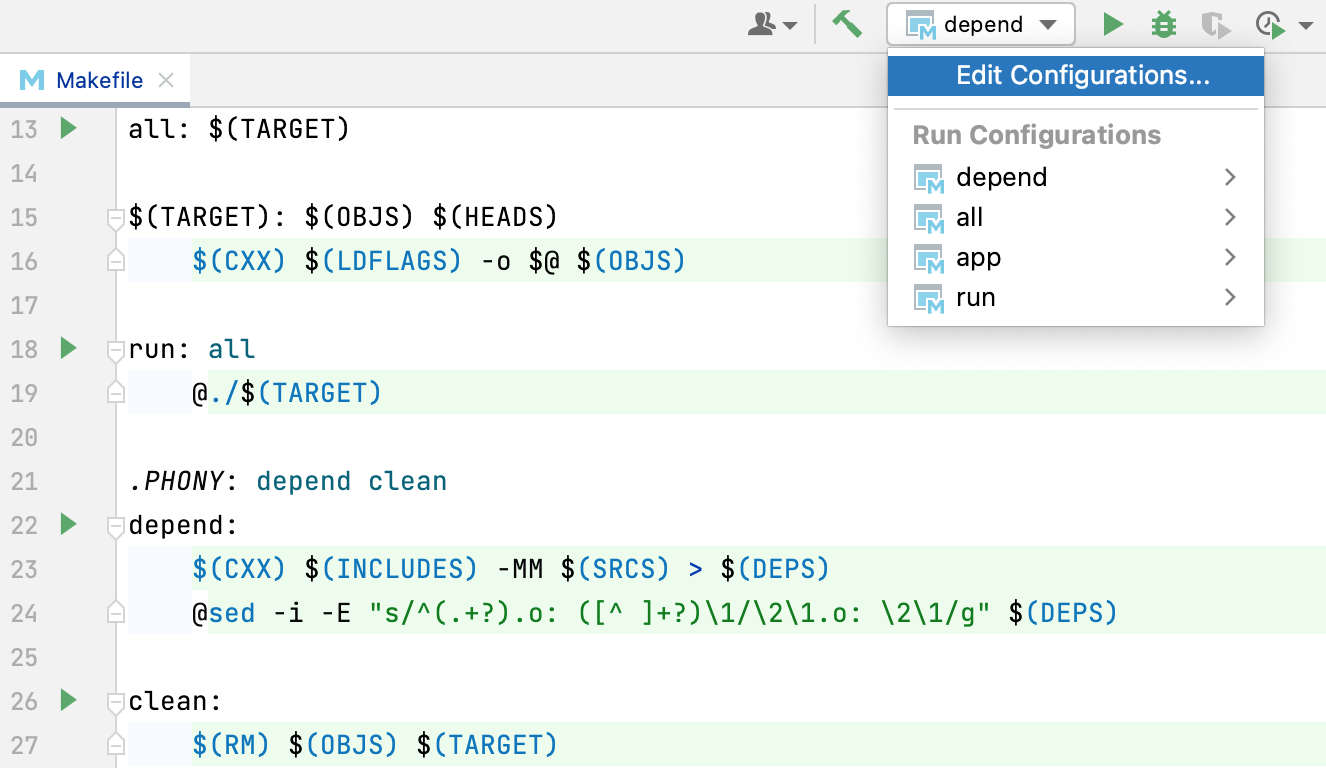
Task: Collapse the clean rule fold on line 26
Action: [x=116, y=701]
